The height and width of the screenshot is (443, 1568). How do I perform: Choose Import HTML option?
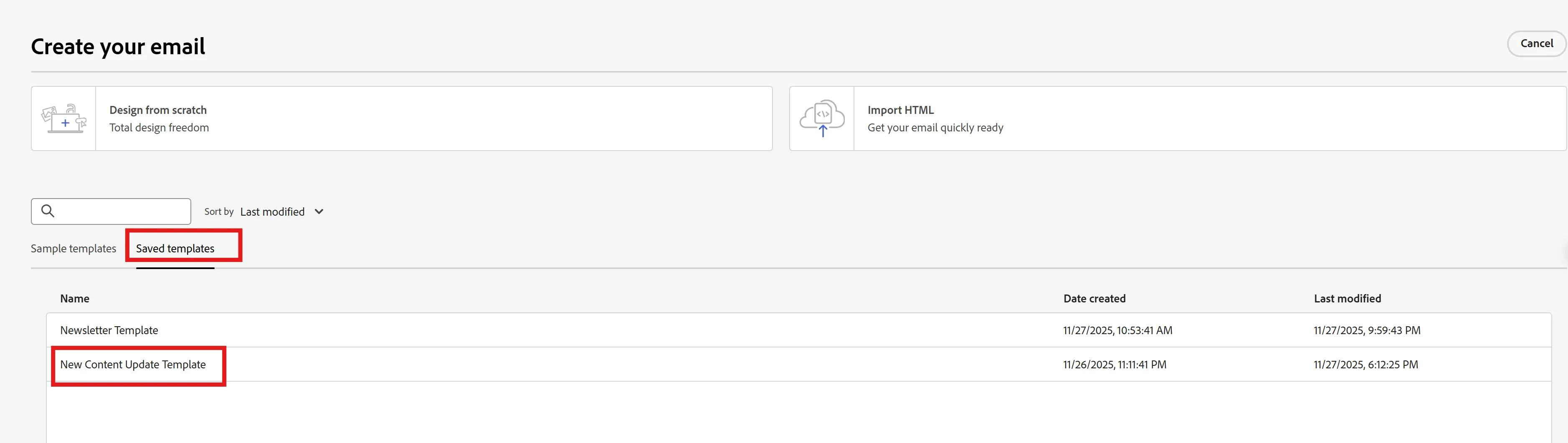tap(1177, 118)
